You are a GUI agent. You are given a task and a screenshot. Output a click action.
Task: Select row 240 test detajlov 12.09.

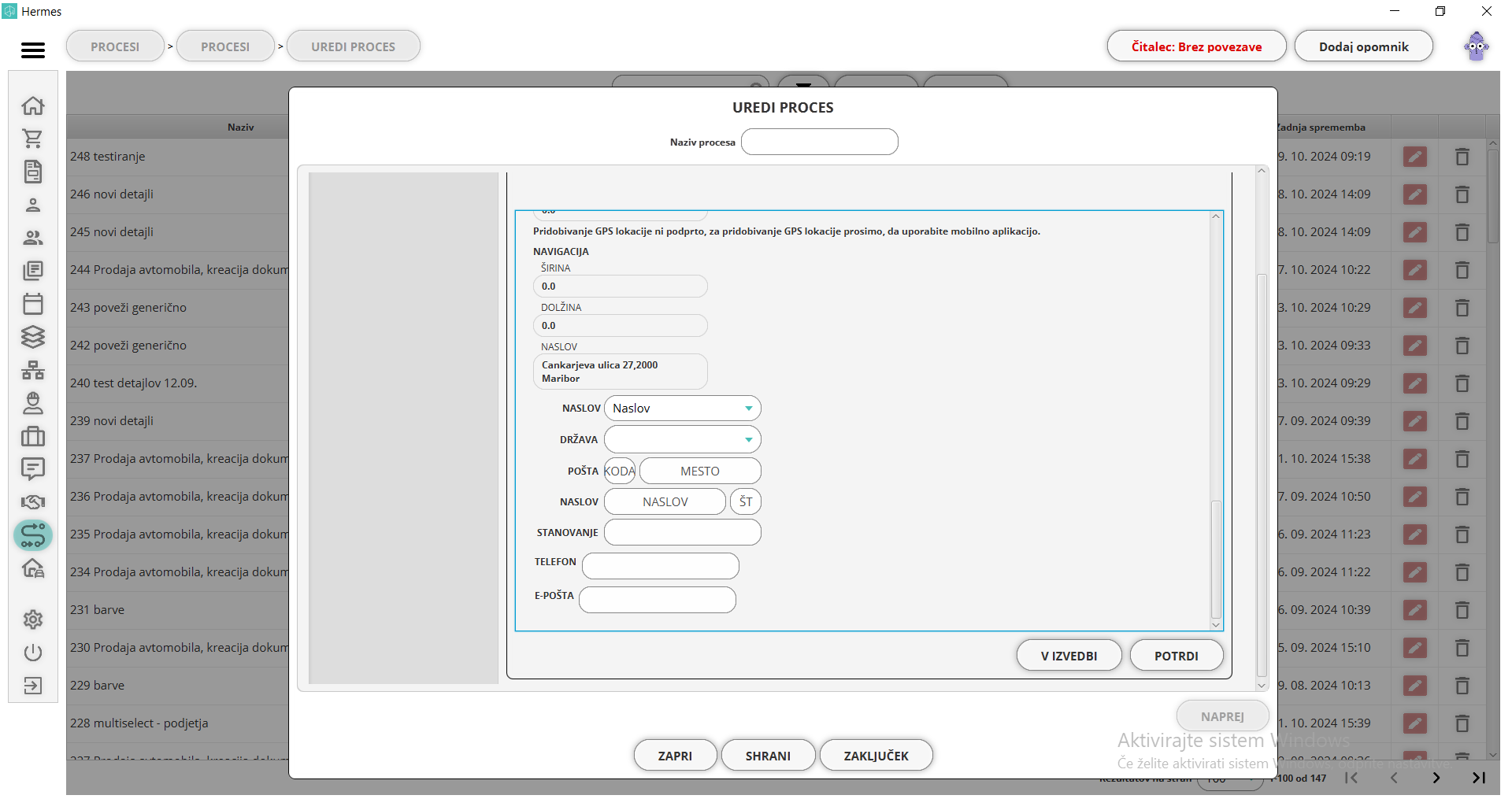pyautogui.click(x=178, y=383)
